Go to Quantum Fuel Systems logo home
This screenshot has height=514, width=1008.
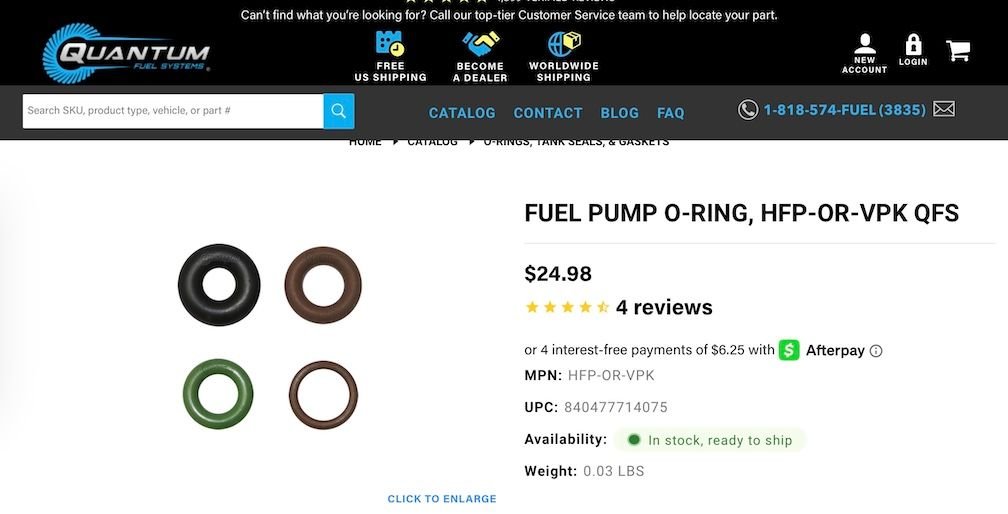point(126,54)
